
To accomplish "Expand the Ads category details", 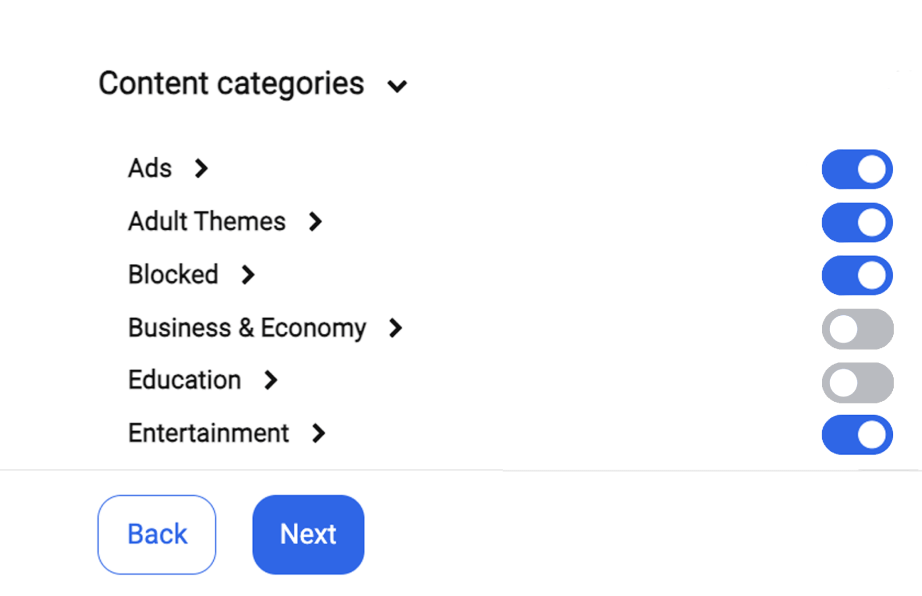I will click(x=200, y=169).
